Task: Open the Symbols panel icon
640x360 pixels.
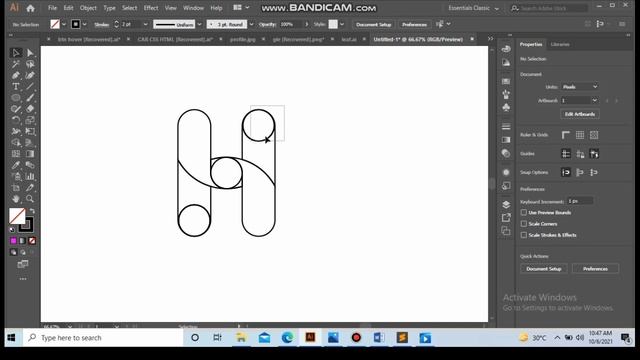Action: 506,107
